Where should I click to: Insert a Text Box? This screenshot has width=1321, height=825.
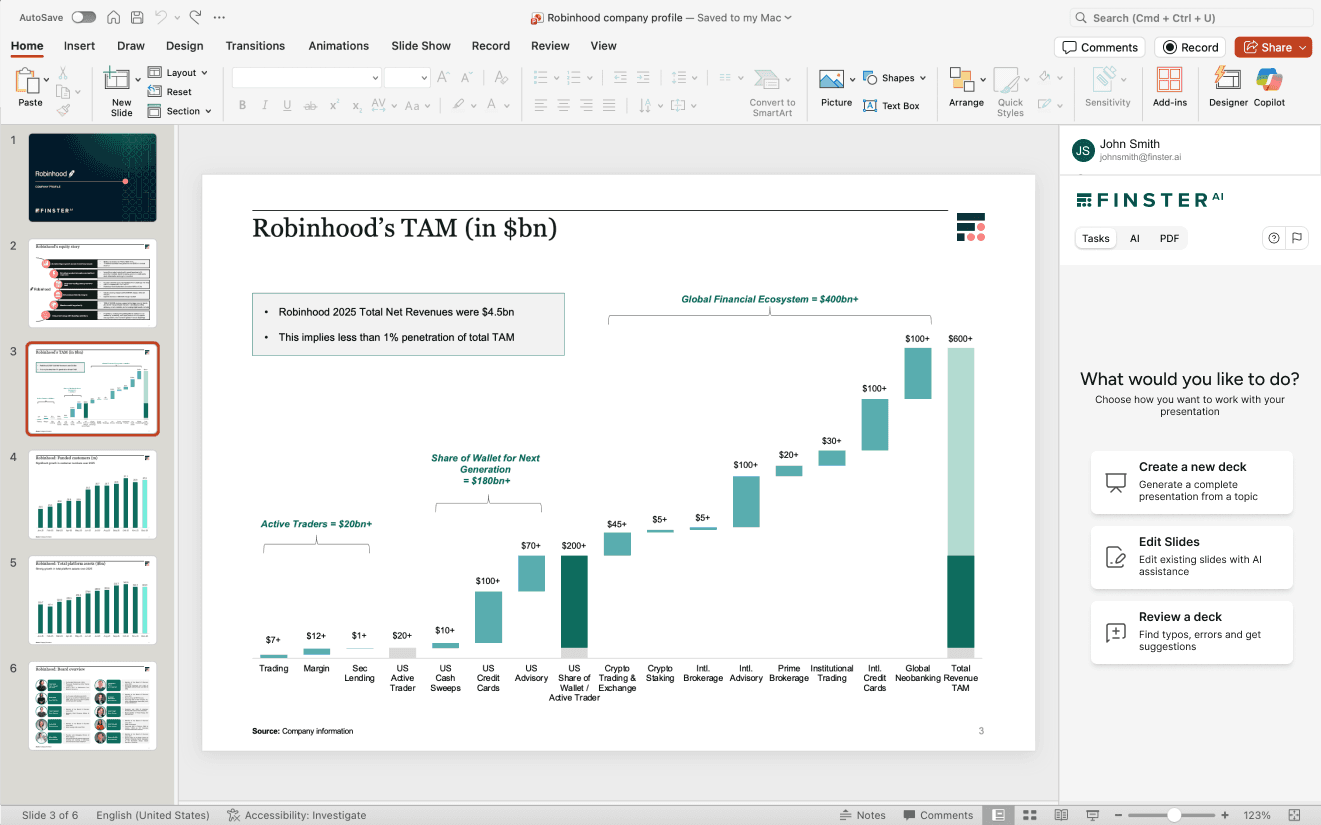[891, 106]
